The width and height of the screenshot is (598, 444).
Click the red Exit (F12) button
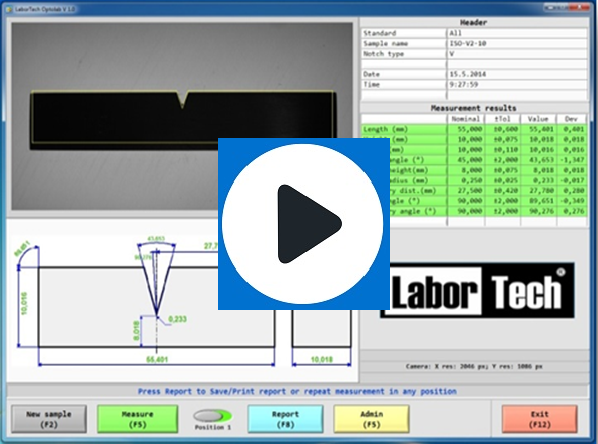tap(540, 419)
